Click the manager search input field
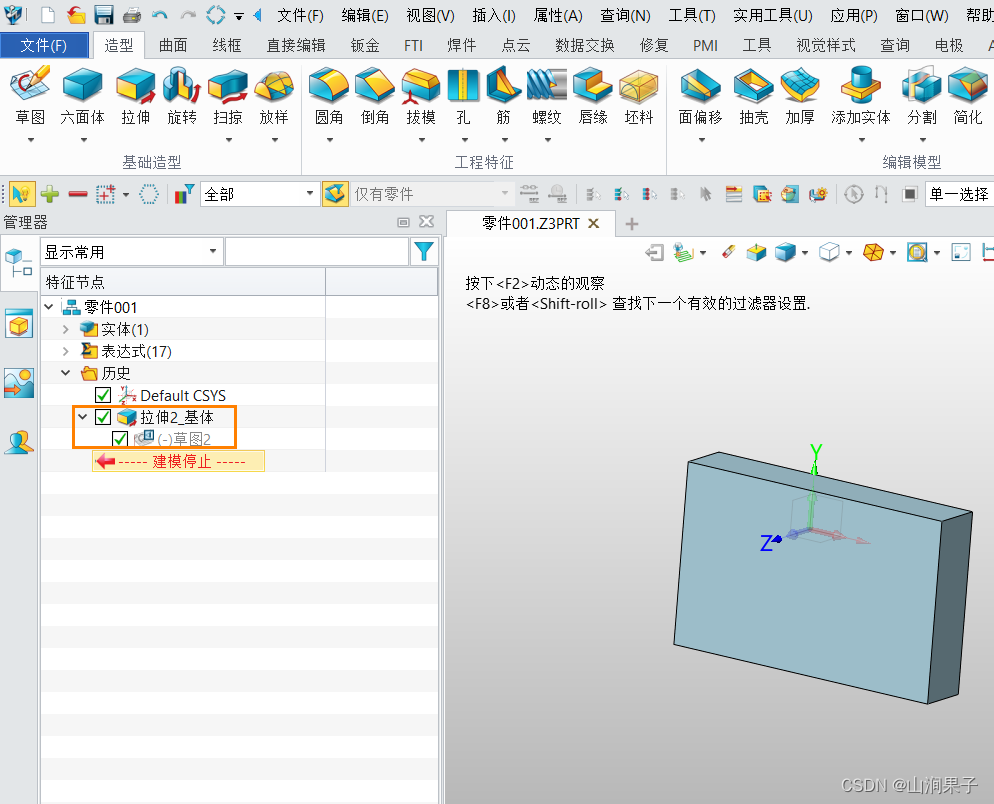The image size is (994, 804). pos(316,252)
